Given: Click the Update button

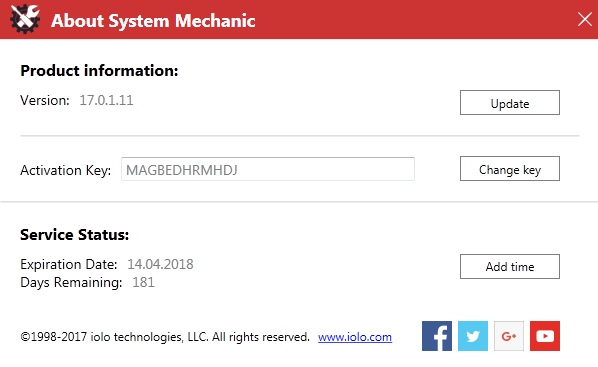Looking at the screenshot, I should pos(510,103).
